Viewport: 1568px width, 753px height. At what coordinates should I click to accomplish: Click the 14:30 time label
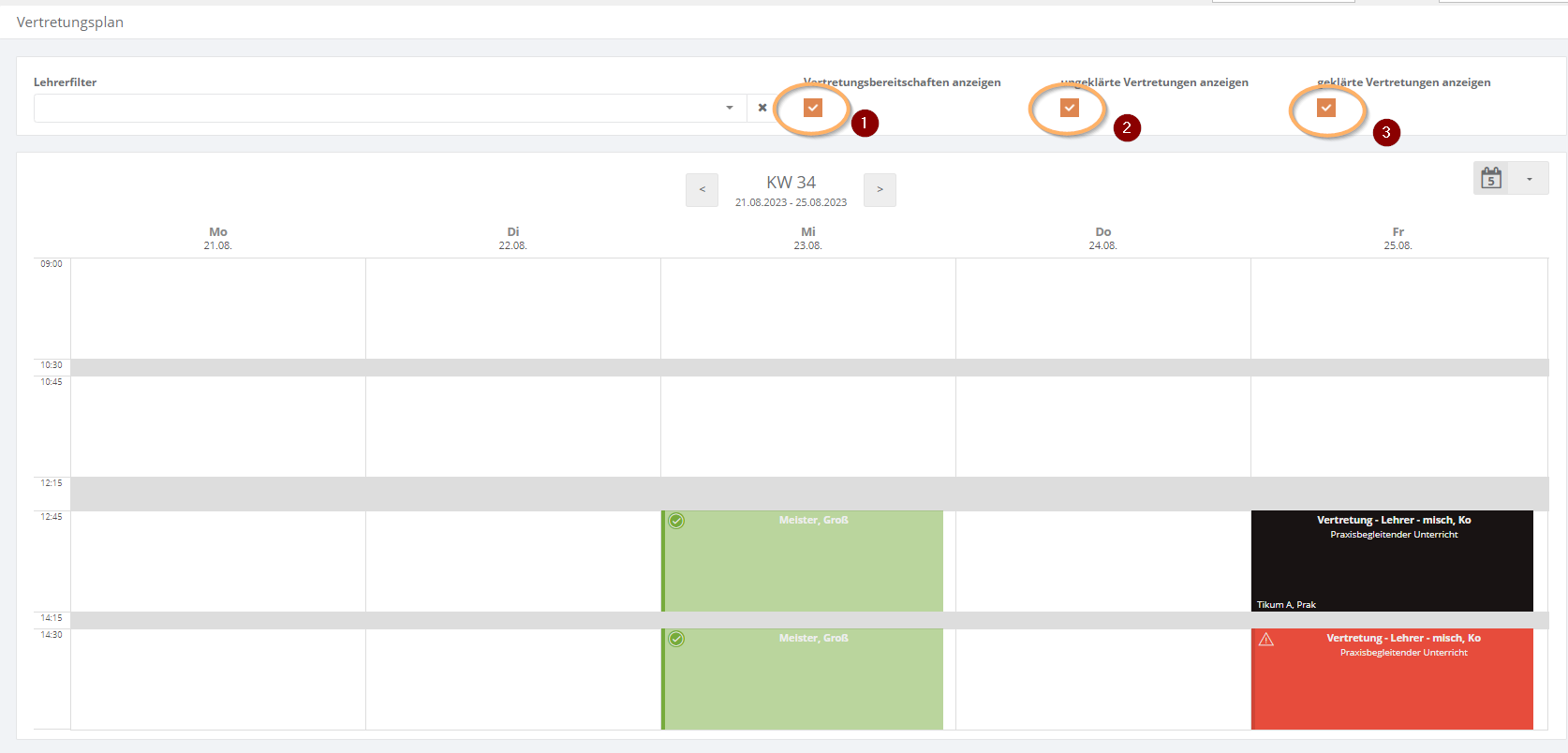tap(52, 635)
